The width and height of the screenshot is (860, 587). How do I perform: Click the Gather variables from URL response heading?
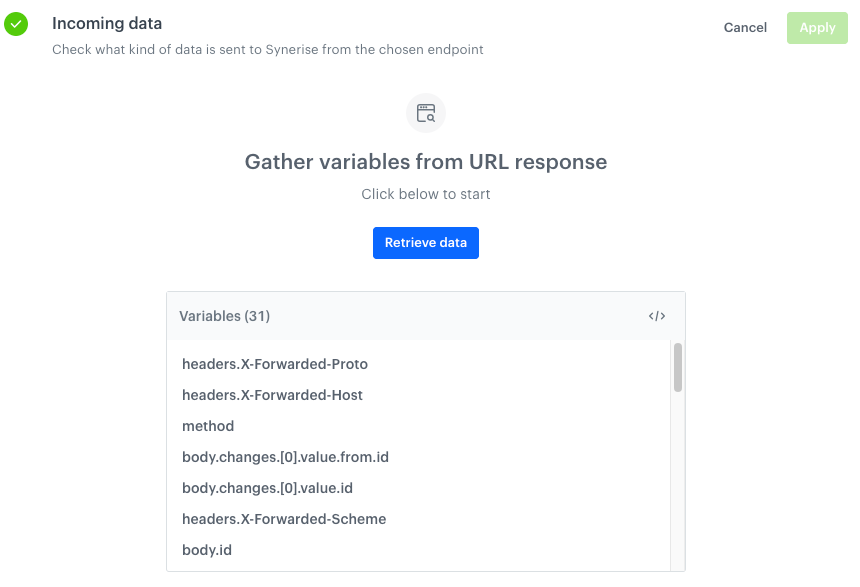(x=426, y=162)
